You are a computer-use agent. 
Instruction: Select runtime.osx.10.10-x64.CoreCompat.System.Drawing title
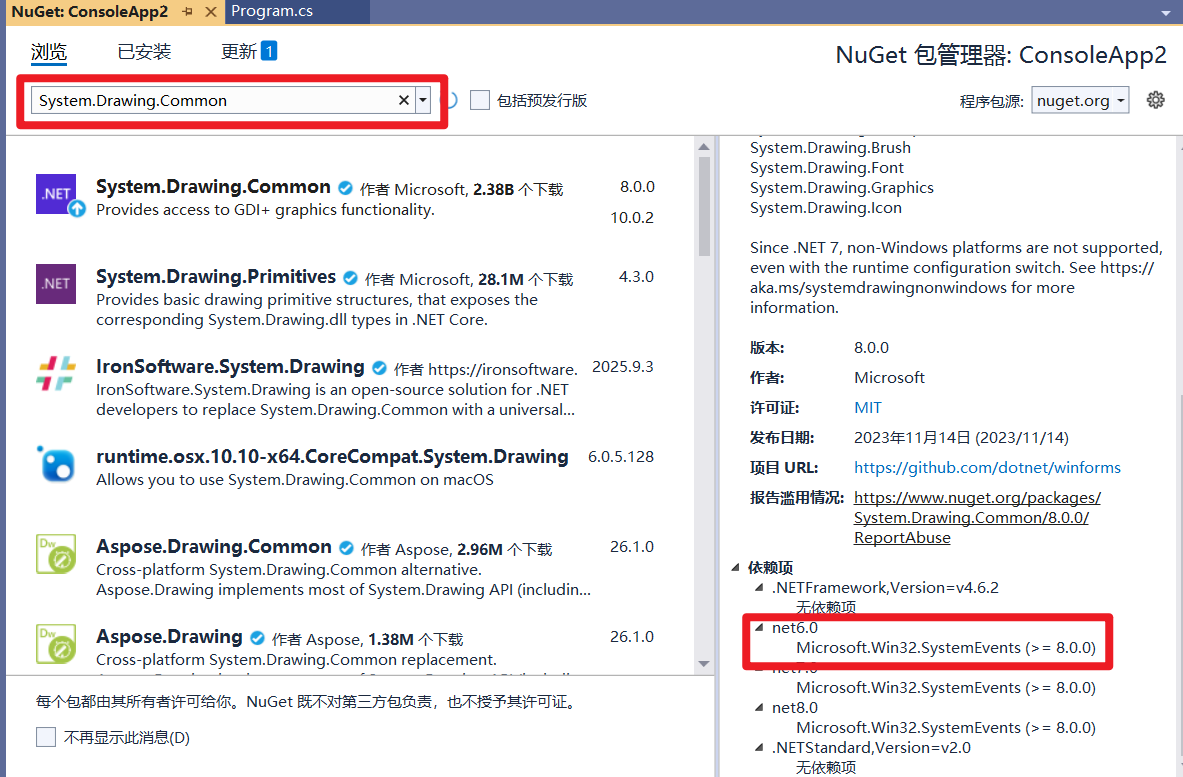(x=332, y=456)
